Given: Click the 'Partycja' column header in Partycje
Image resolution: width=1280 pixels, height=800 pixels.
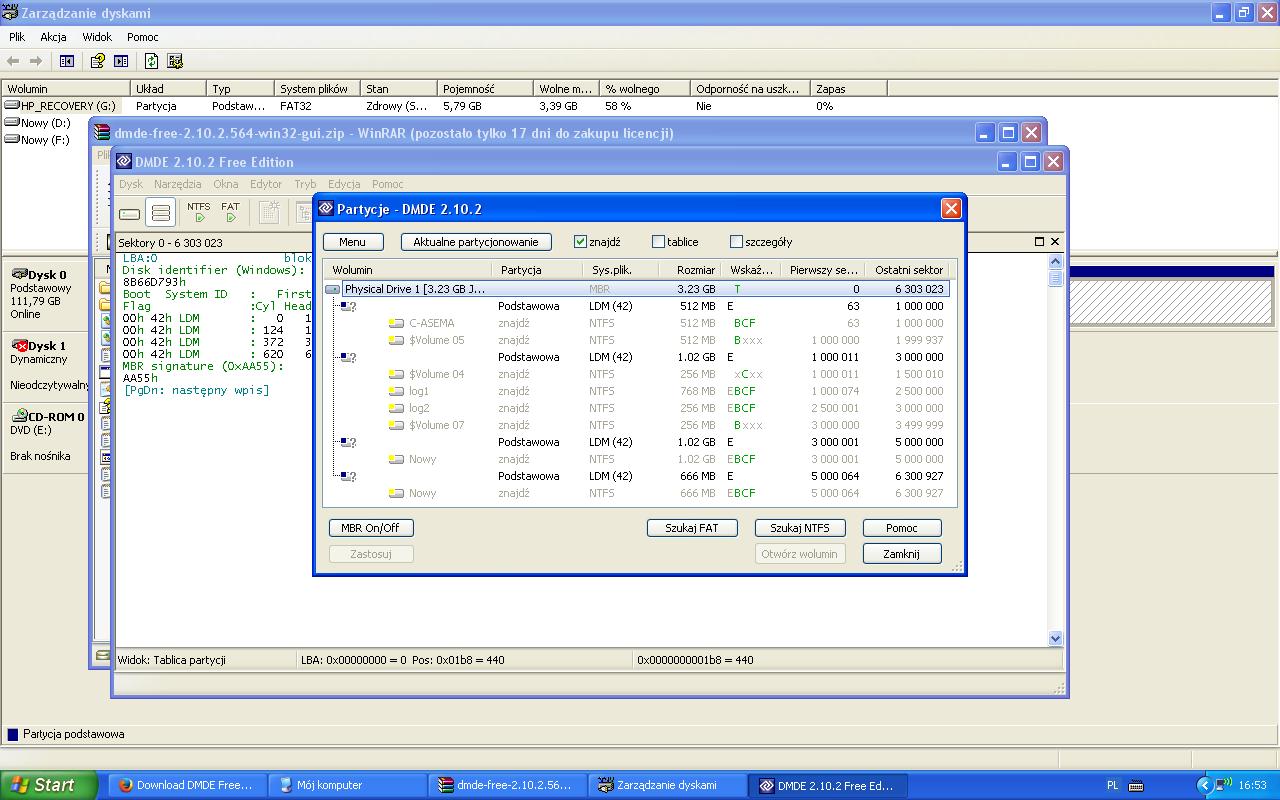Looking at the screenshot, I should click(537, 270).
